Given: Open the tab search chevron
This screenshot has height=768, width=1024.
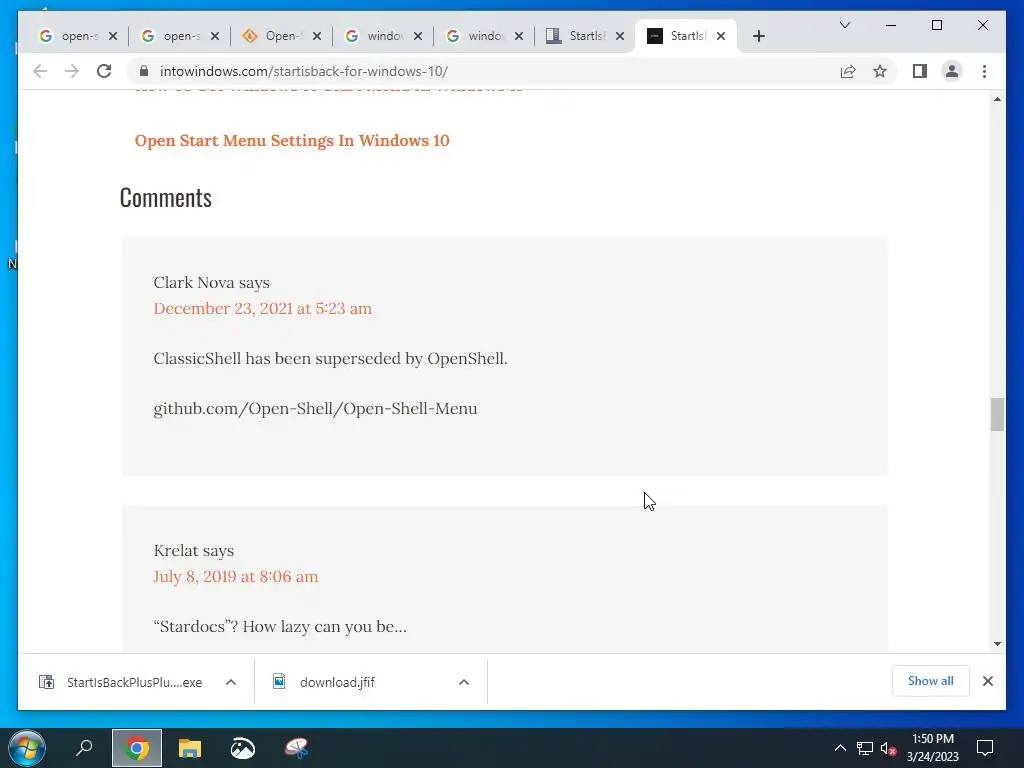Looking at the screenshot, I should (x=844, y=25).
